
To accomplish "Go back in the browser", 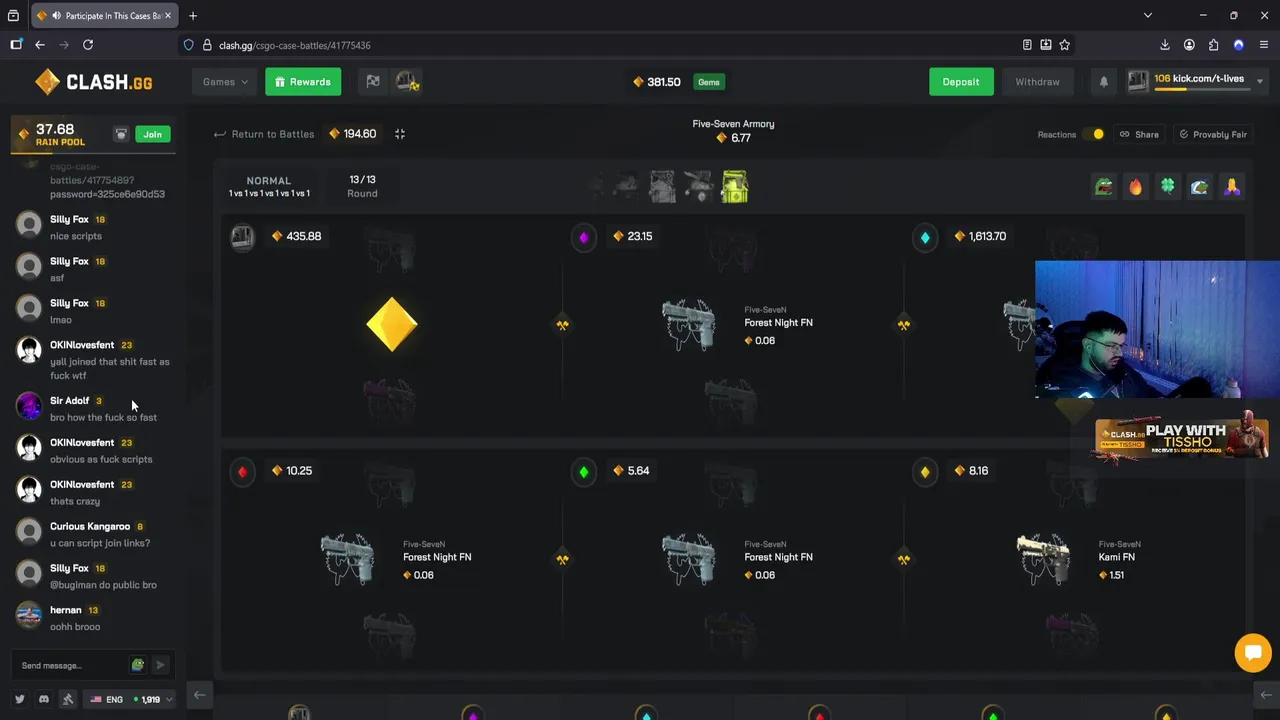I will [40, 45].
